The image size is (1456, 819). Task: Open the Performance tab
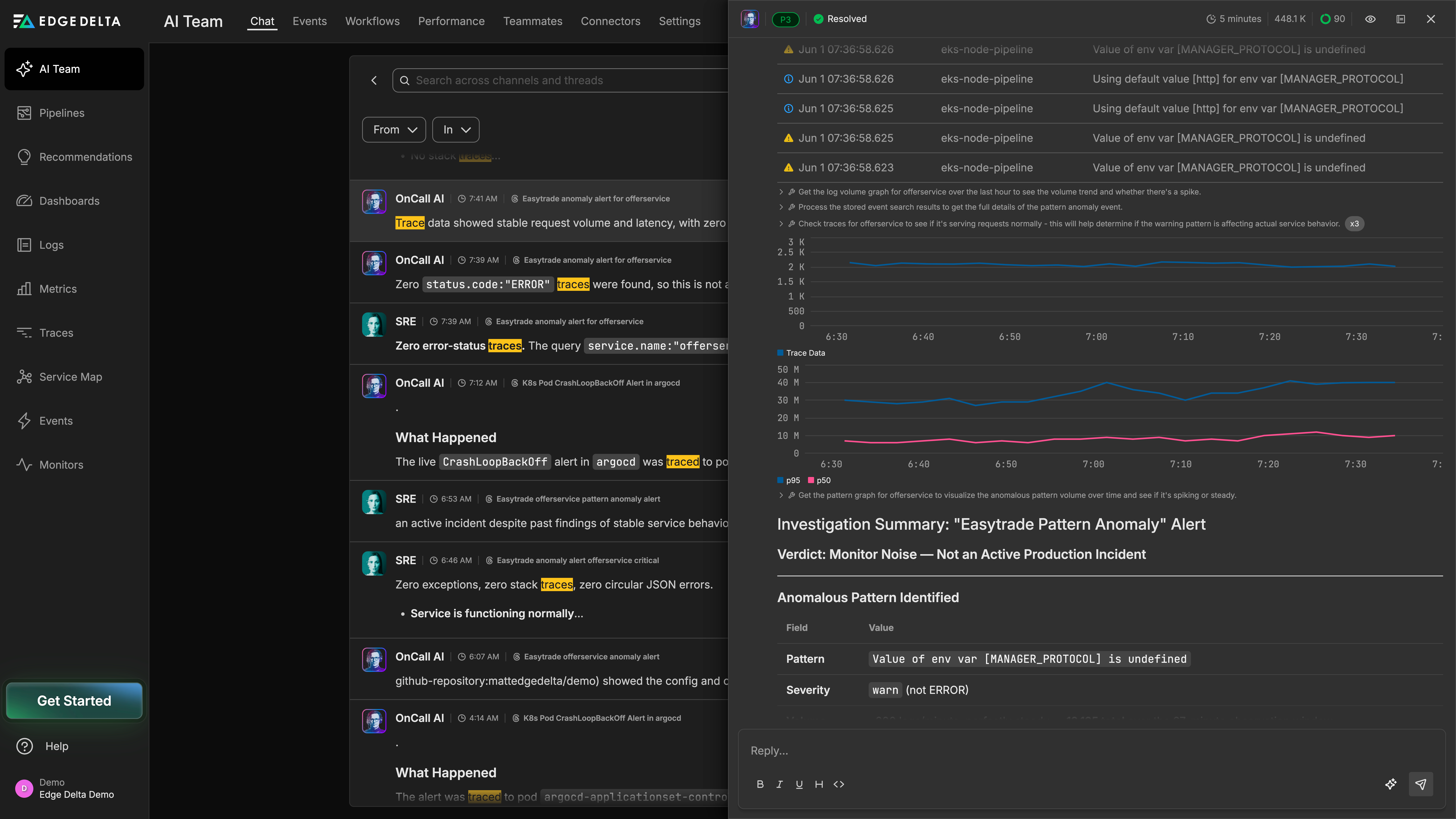point(451,21)
